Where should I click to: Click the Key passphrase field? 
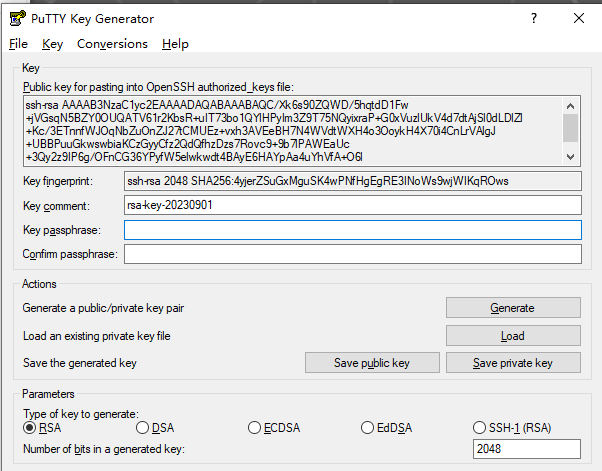click(x=352, y=230)
